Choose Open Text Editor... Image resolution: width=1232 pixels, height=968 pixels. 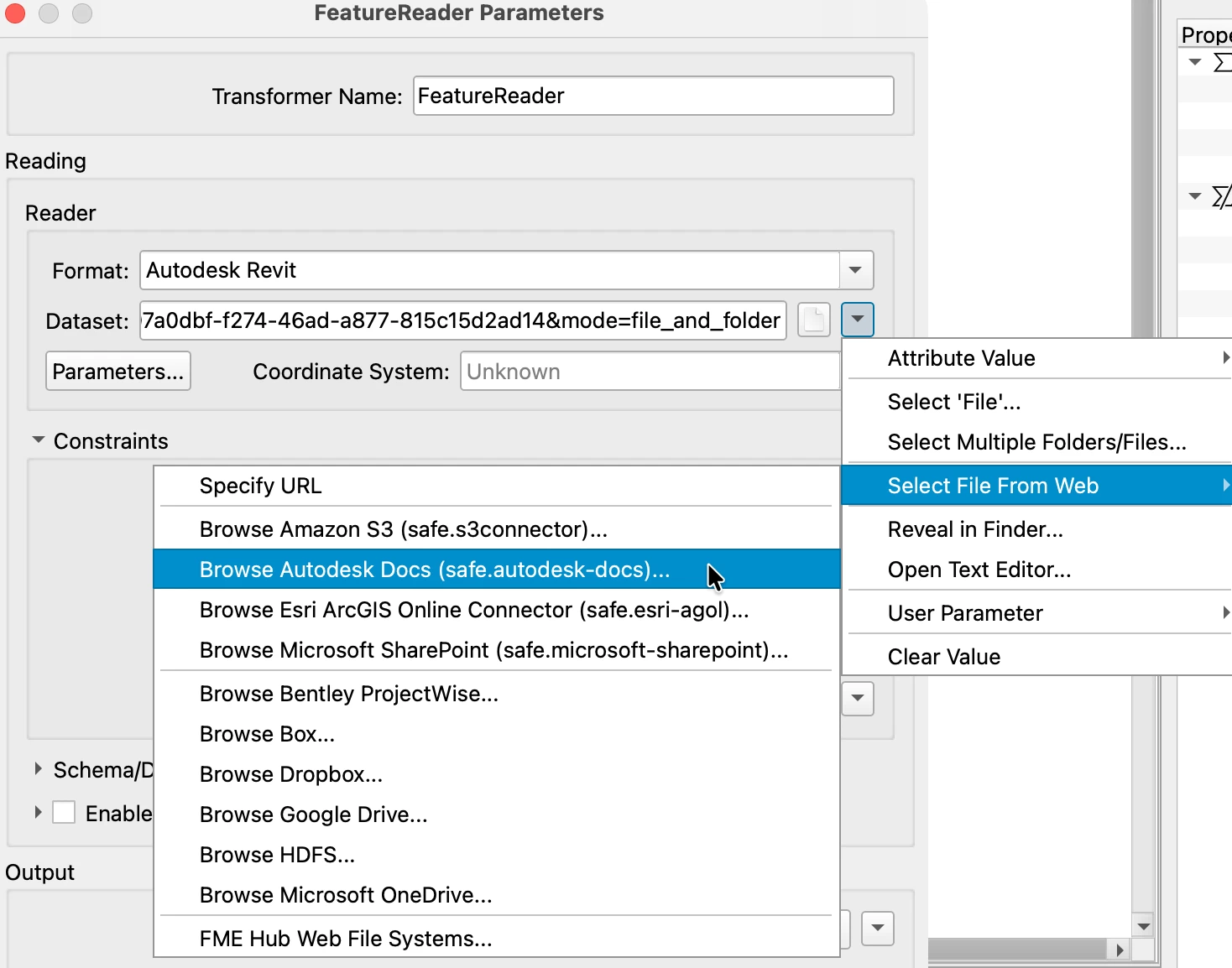[1037, 570]
